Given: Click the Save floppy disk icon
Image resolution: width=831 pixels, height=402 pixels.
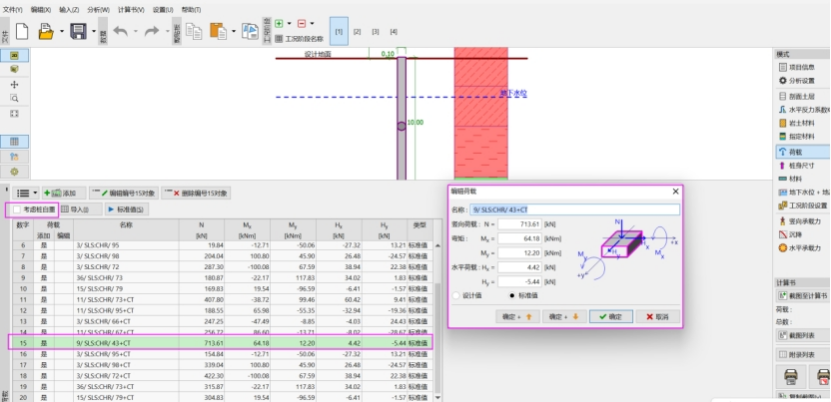Looking at the screenshot, I should point(78,32).
